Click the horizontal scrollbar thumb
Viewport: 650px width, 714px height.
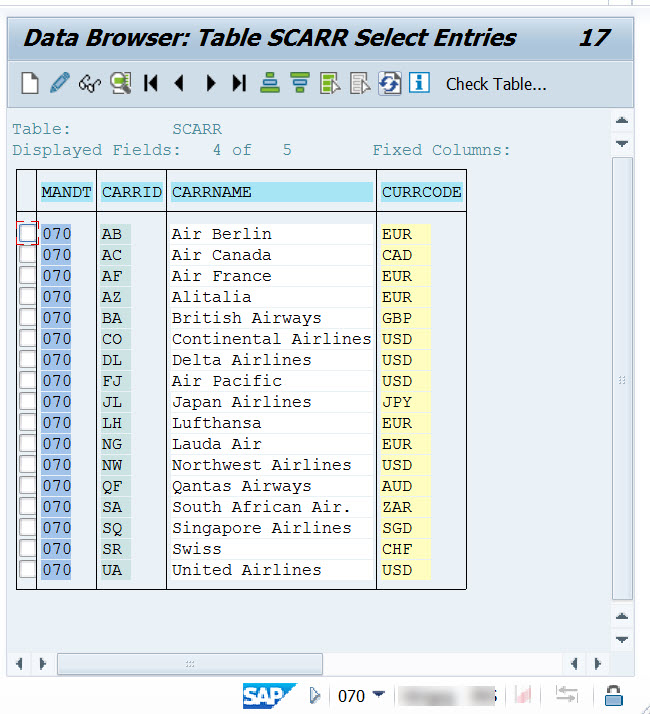189,664
